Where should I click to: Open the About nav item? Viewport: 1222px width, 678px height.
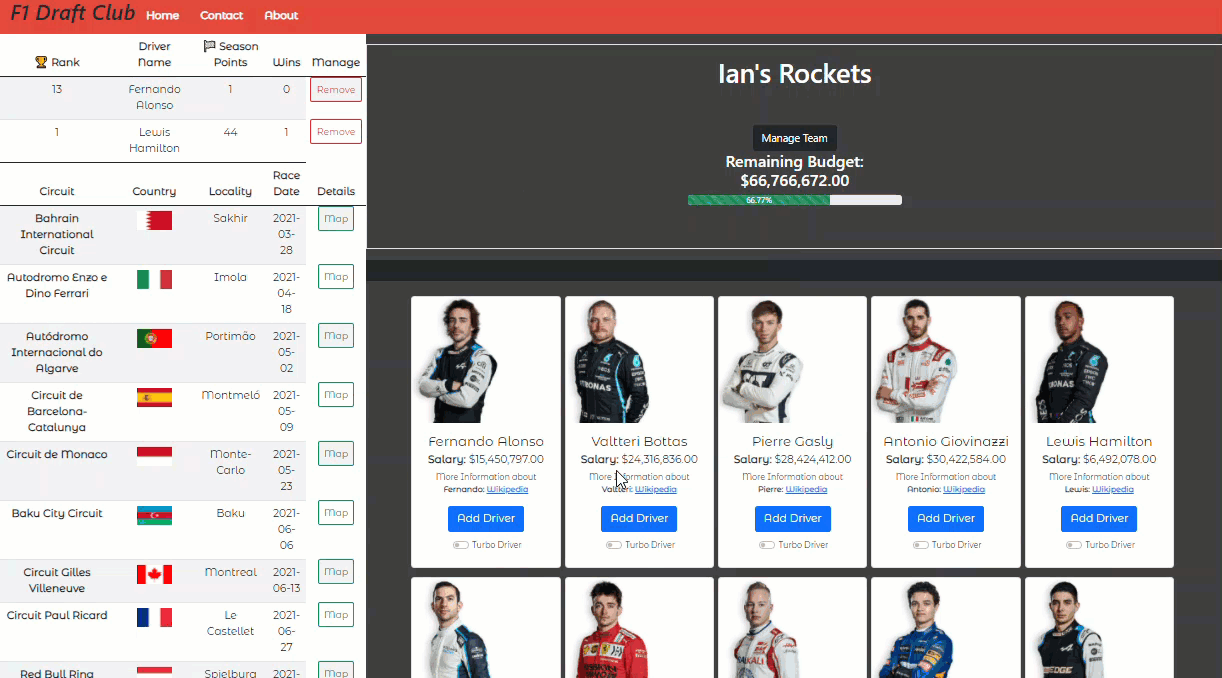(x=281, y=15)
